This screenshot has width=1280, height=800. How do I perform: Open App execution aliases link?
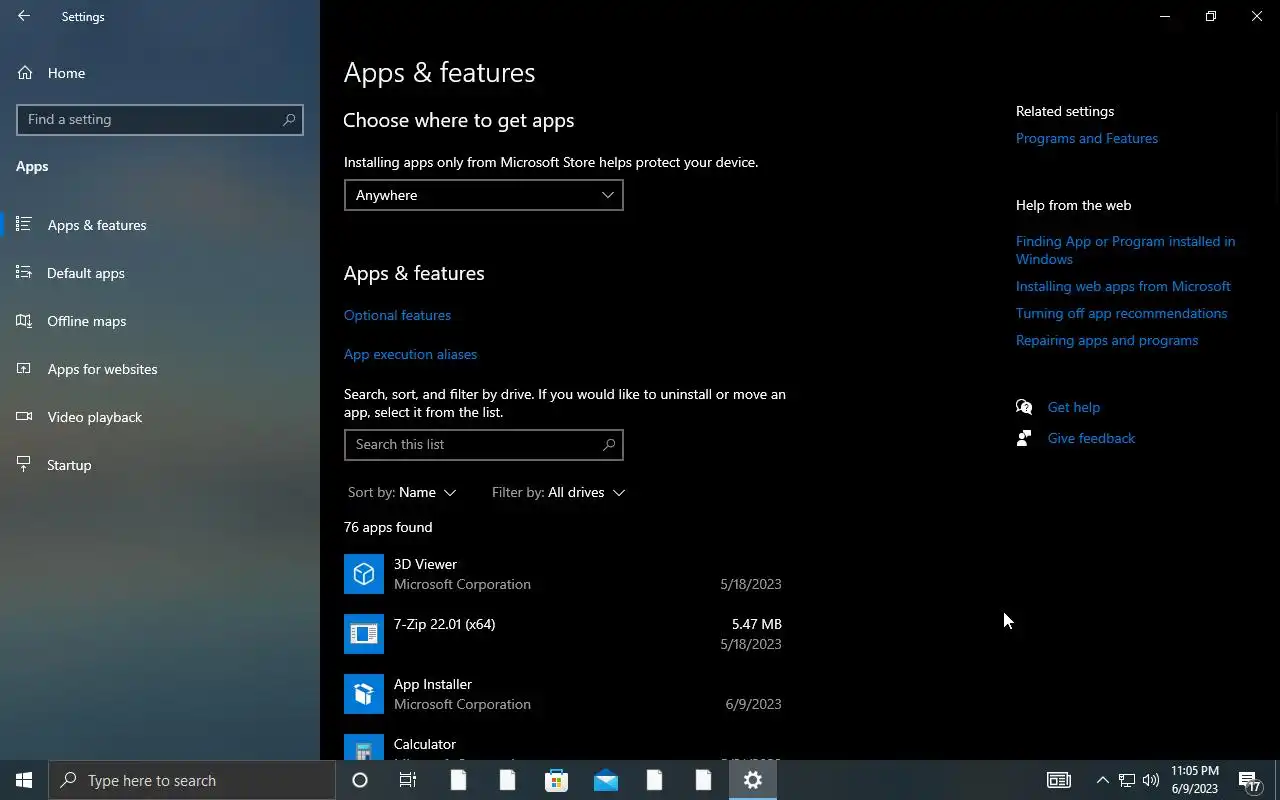tap(410, 354)
